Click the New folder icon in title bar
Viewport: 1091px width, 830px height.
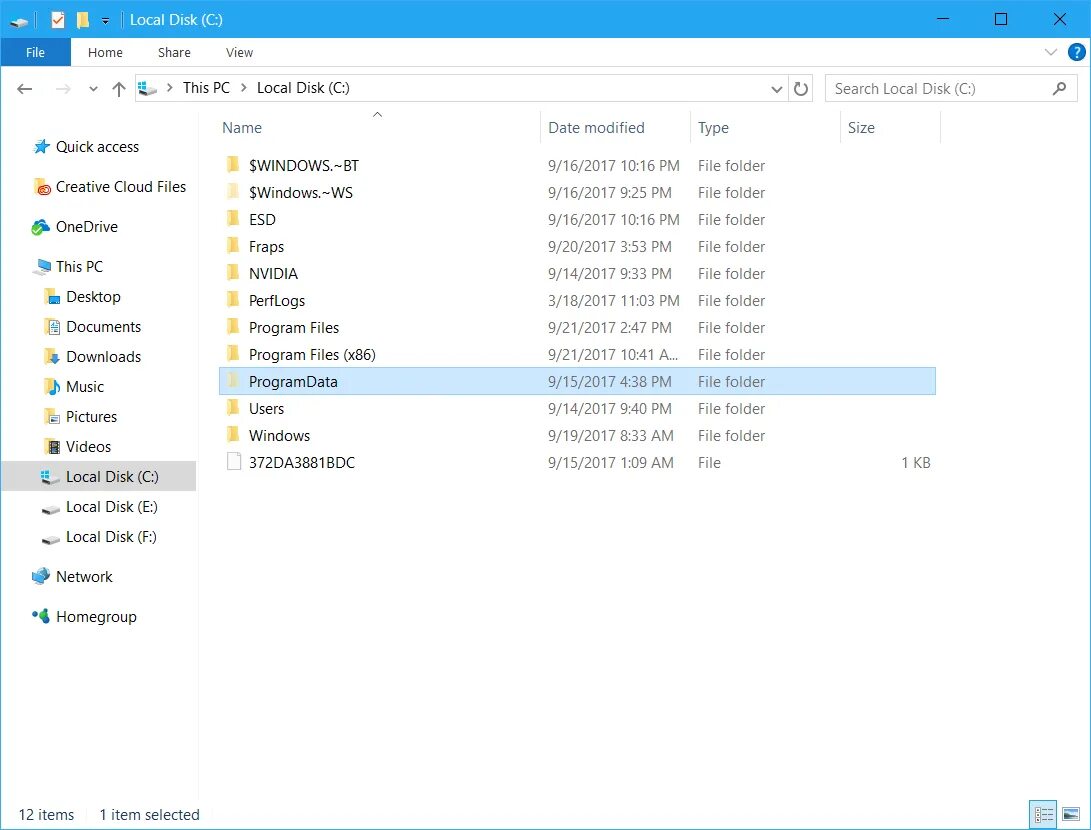pyautogui.click(x=83, y=19)
